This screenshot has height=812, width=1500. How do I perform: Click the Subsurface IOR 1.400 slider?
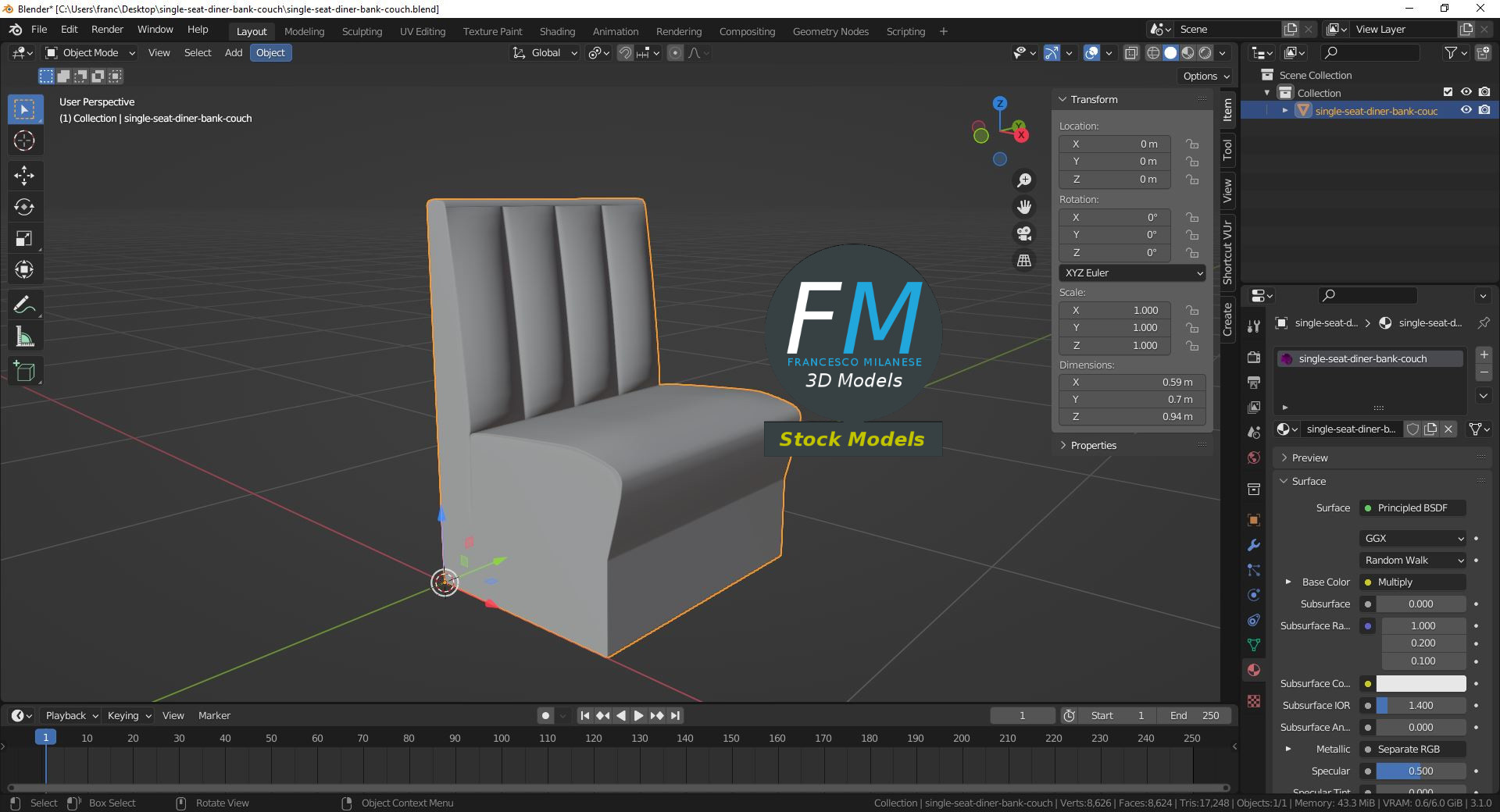coord(1421,706)
